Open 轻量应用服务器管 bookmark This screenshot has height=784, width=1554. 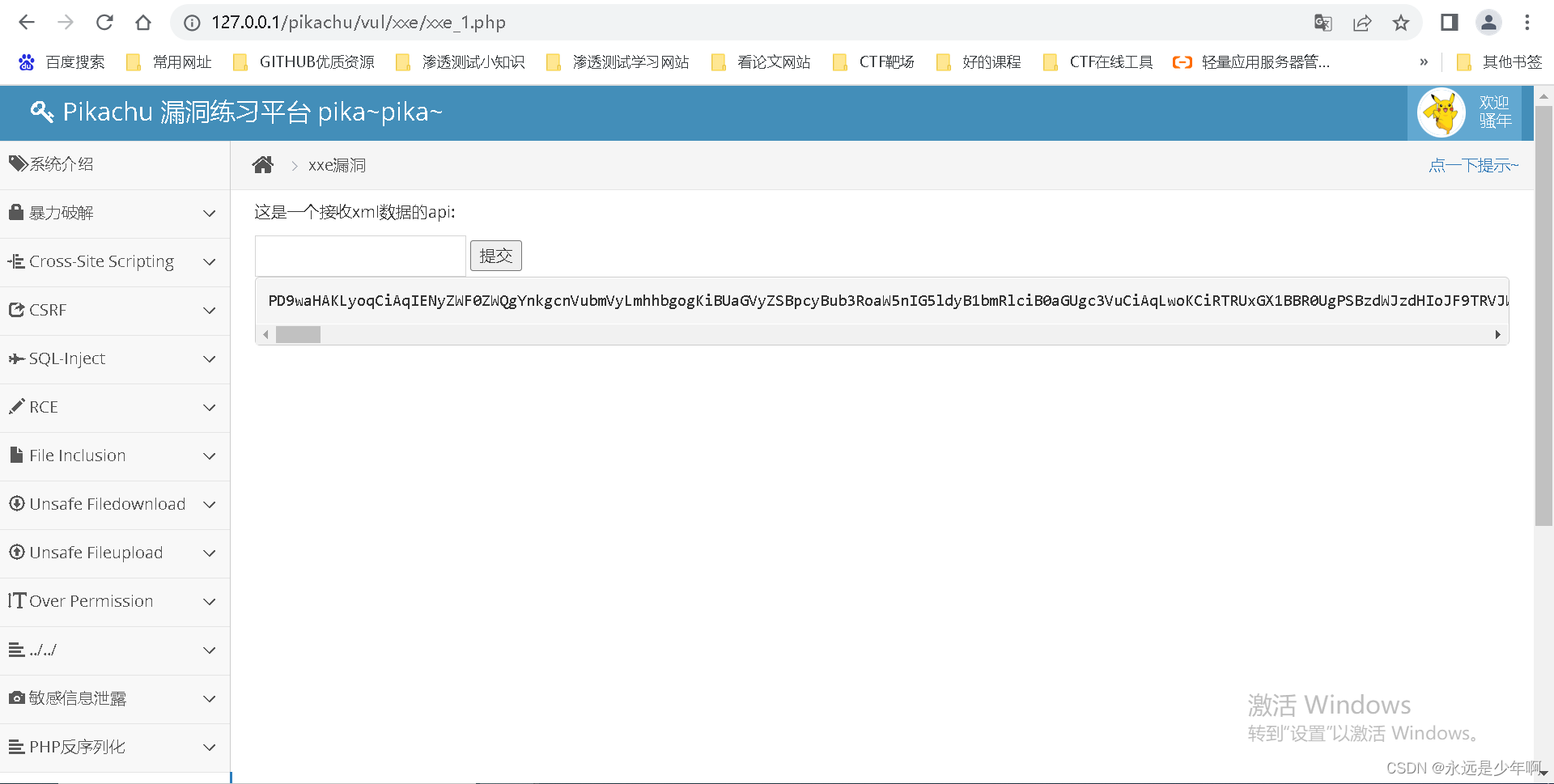[1251, 62]
